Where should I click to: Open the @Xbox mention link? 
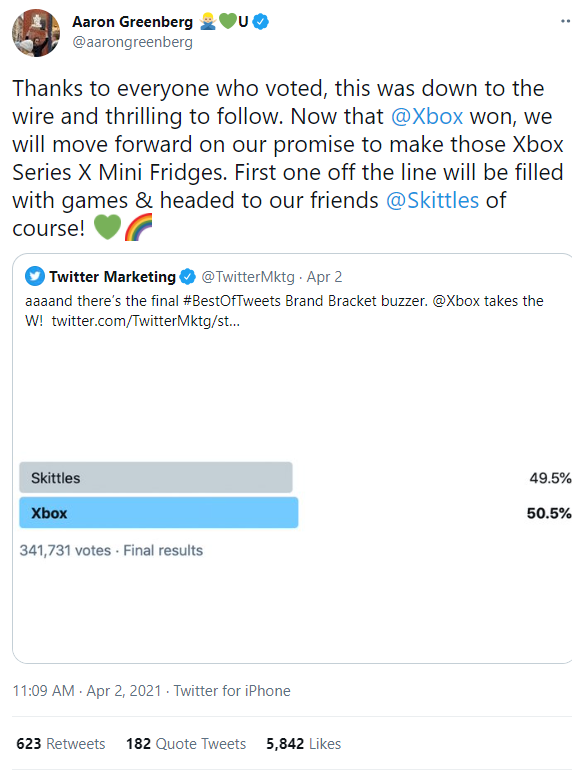427,116
